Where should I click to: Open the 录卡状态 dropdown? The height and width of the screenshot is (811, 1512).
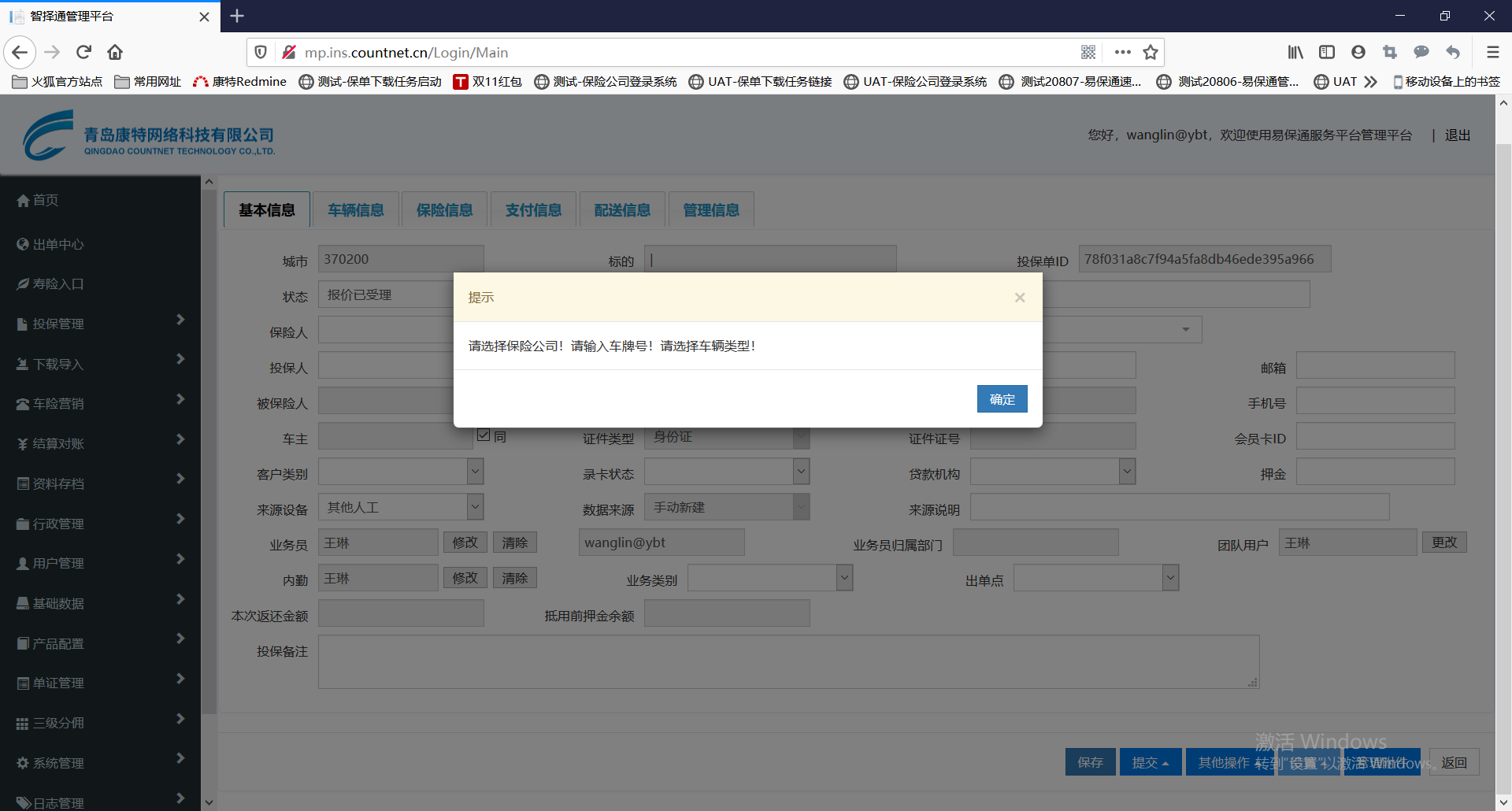tap(727, 472)
